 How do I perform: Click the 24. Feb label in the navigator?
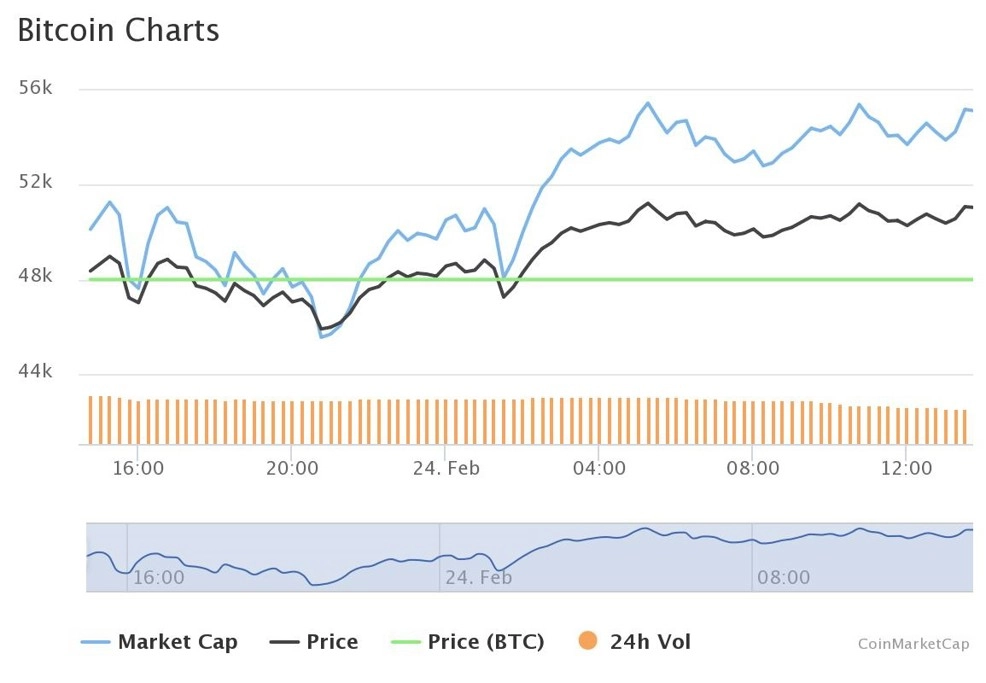pos(479,577)
